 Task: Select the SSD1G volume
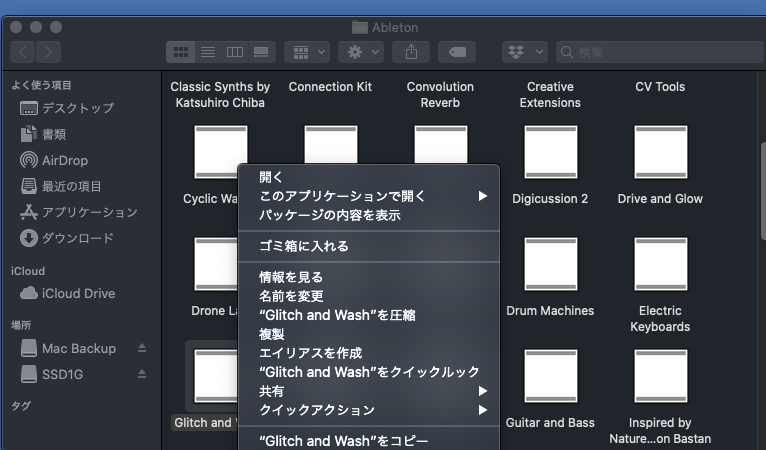(x=52, y=374)
